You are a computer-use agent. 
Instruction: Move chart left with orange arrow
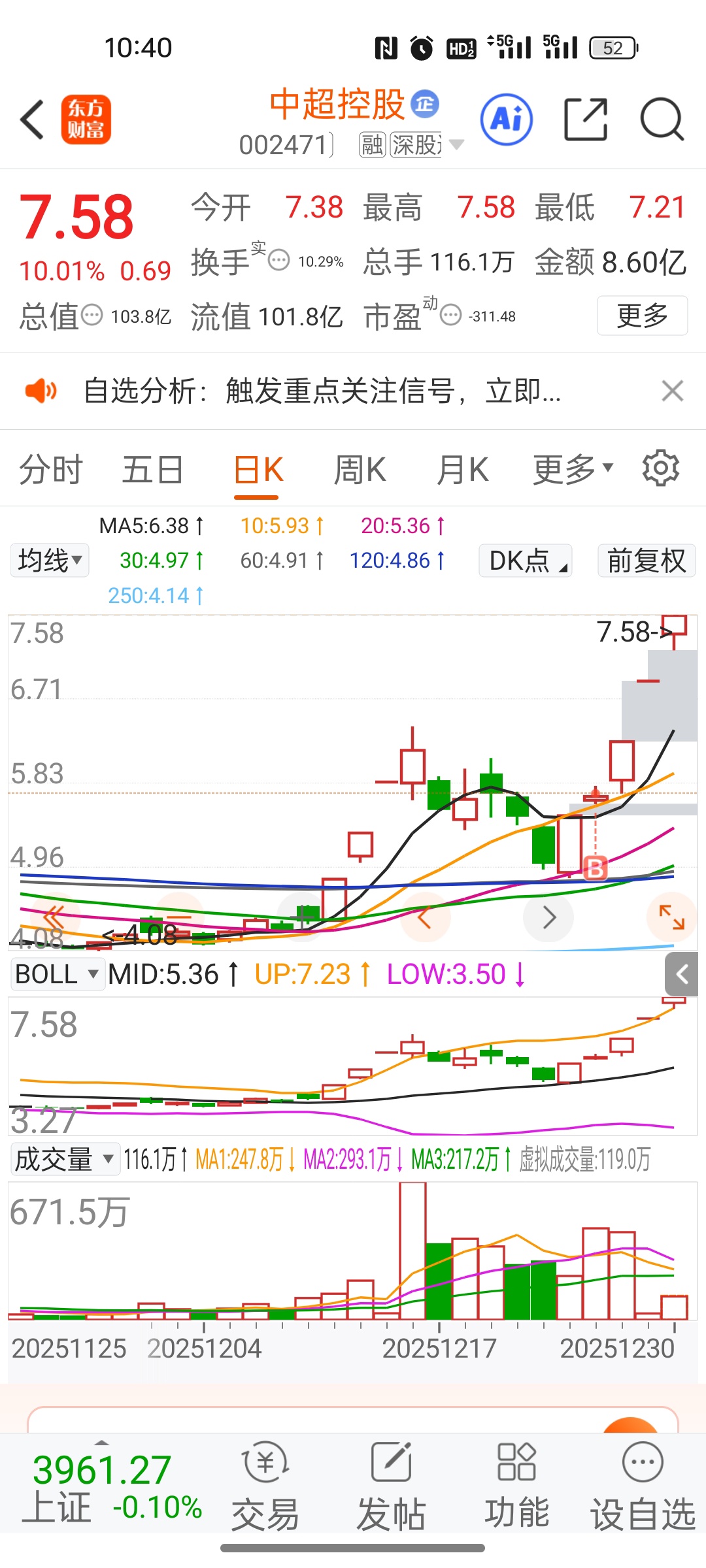(425, 917)
